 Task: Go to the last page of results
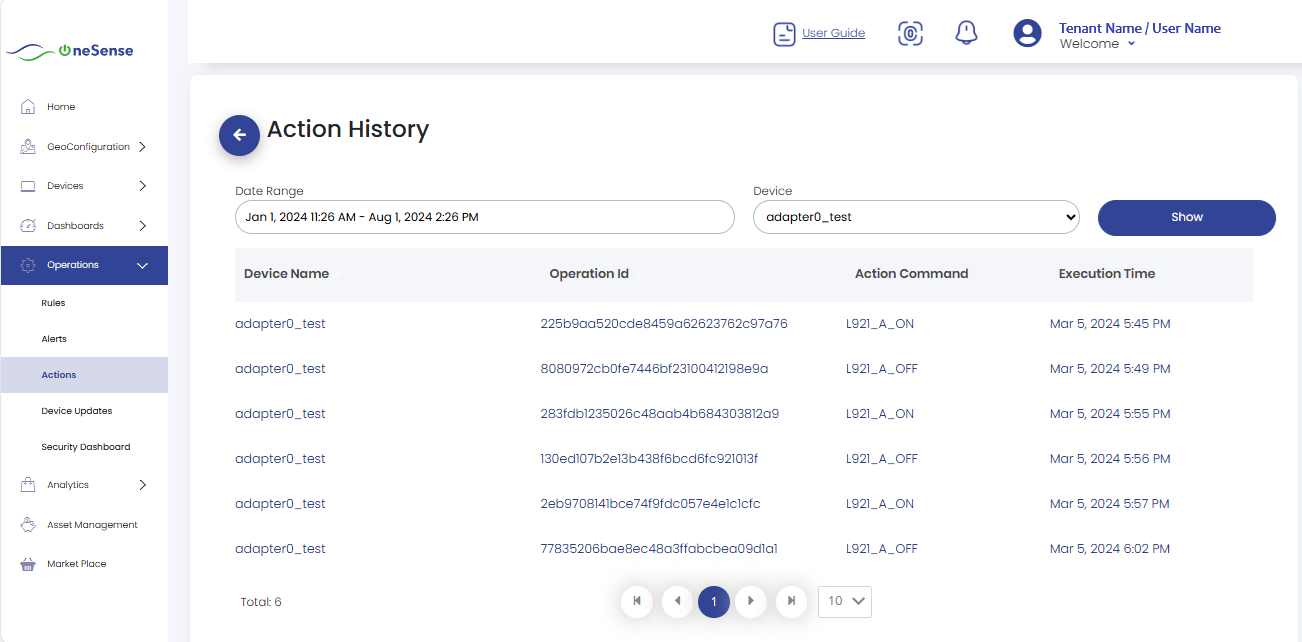point(791,601)
